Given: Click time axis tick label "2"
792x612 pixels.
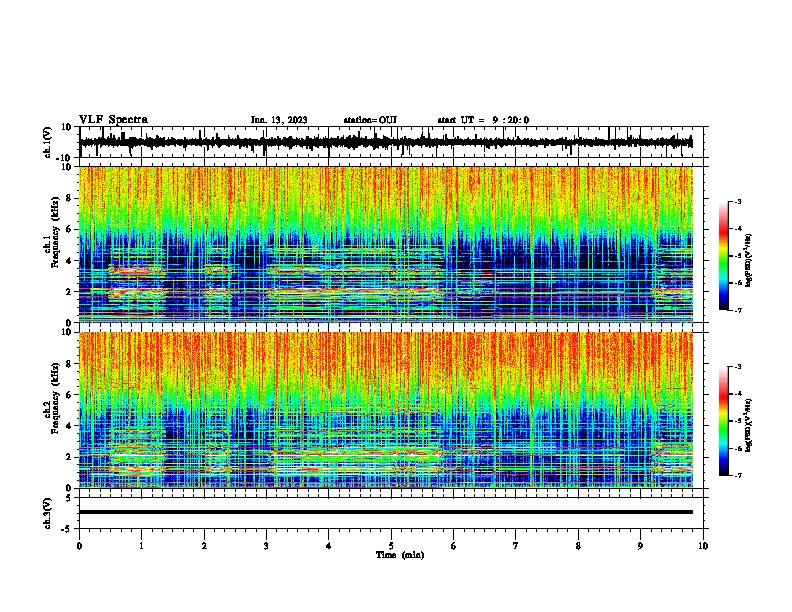Looking at the screenshot, I should coord(204,546).
